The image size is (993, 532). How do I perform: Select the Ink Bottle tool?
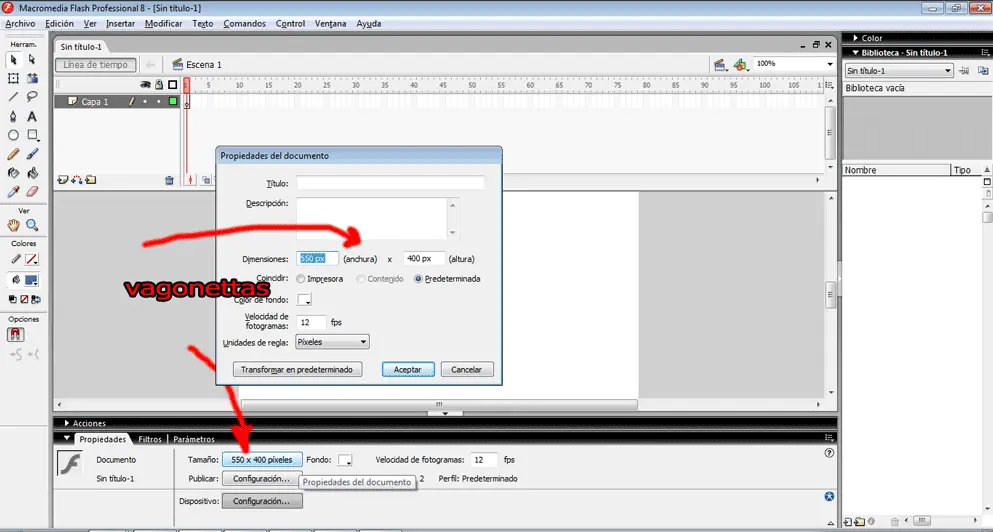pos(13,173)
